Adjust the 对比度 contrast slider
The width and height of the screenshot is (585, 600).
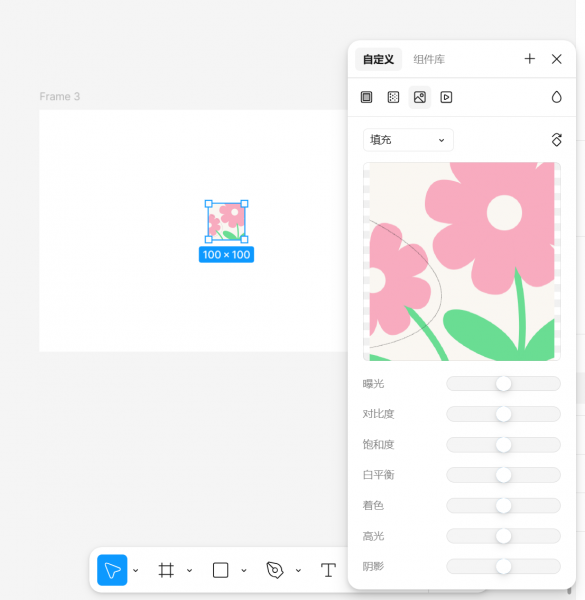point(504,414)
